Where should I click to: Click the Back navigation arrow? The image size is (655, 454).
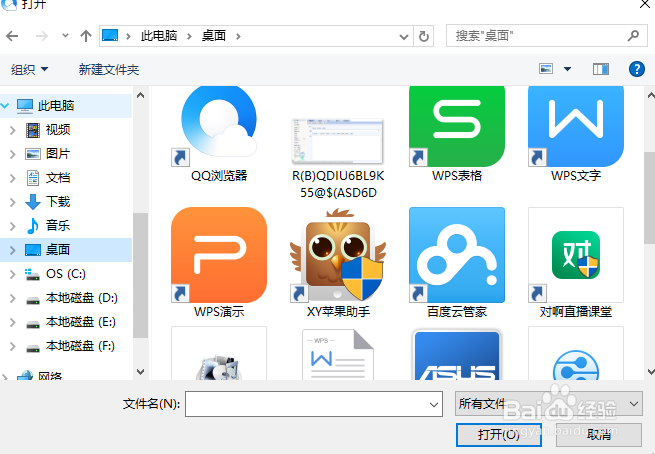click(12, 36)
